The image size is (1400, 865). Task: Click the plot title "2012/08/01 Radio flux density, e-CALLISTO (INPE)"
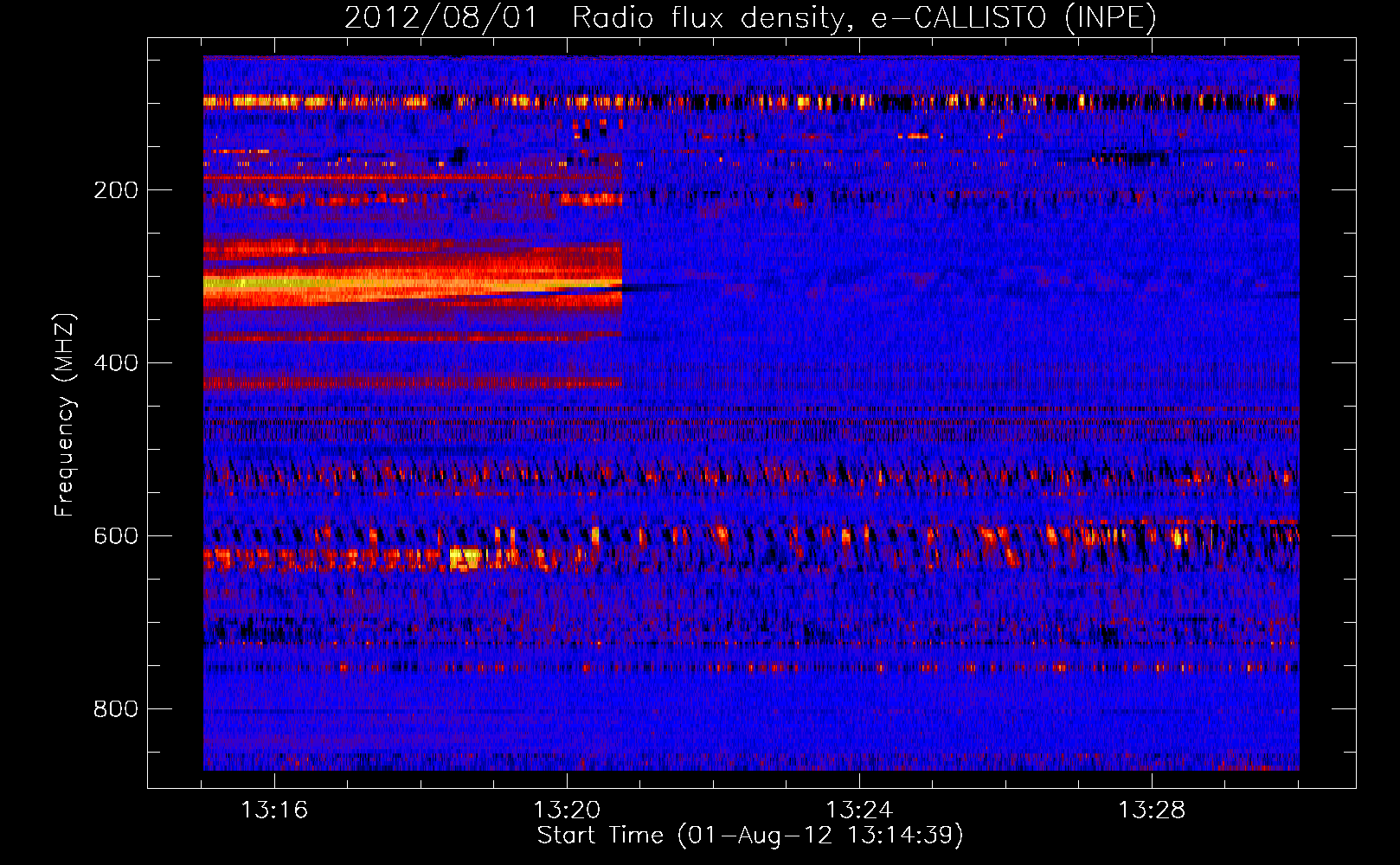click(750, 17)
